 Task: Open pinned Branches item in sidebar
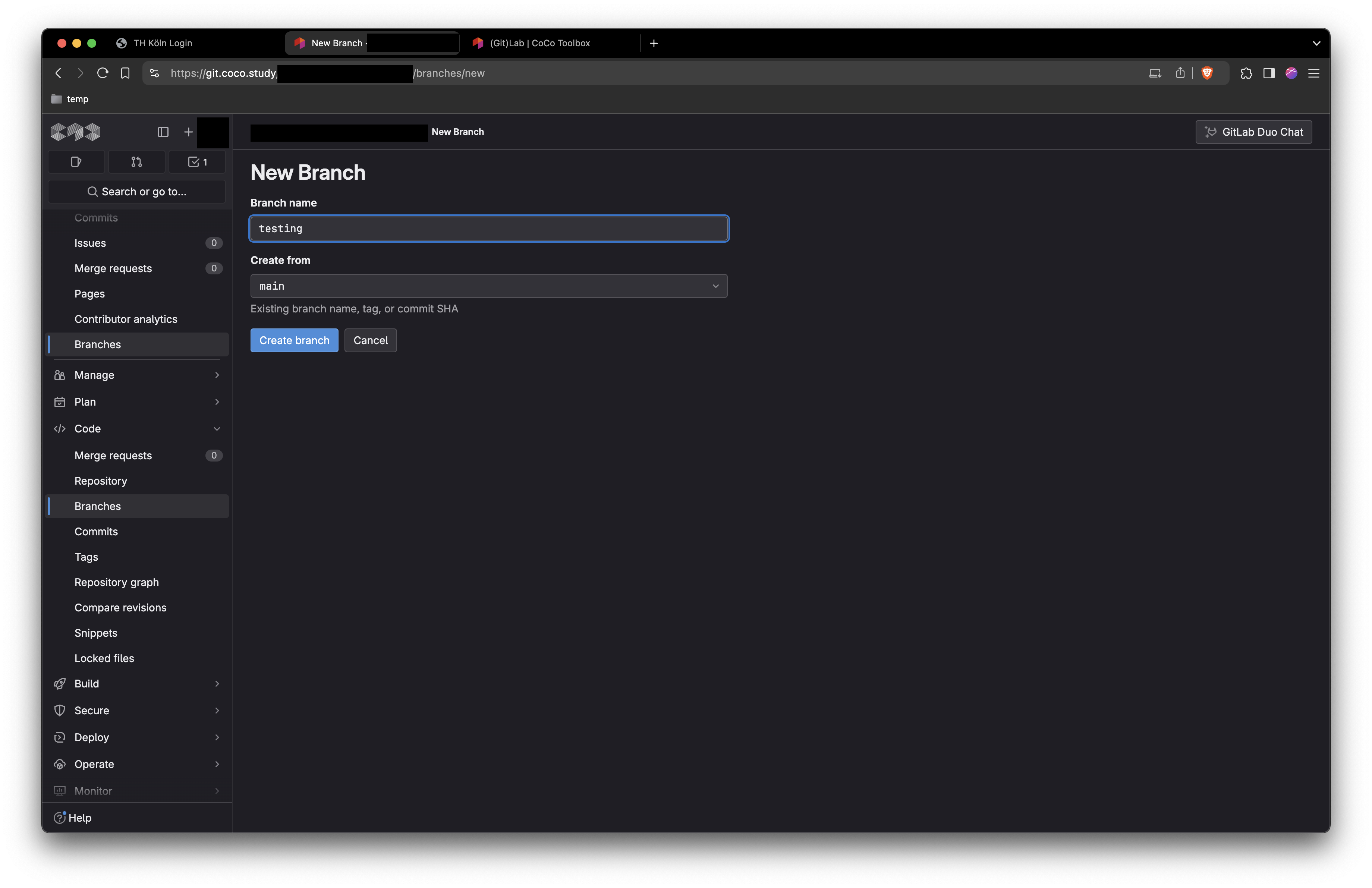click(136, 344)
